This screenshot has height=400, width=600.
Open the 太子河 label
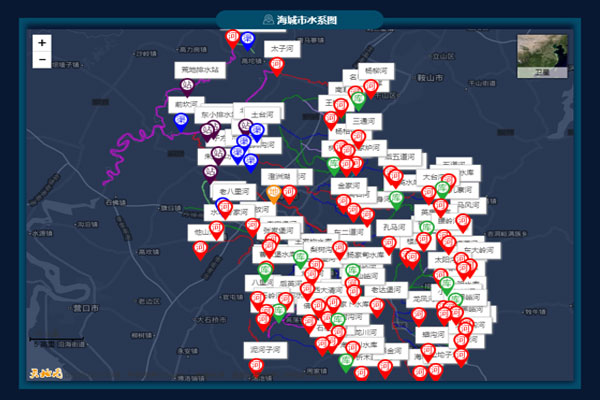click(282, 49)
